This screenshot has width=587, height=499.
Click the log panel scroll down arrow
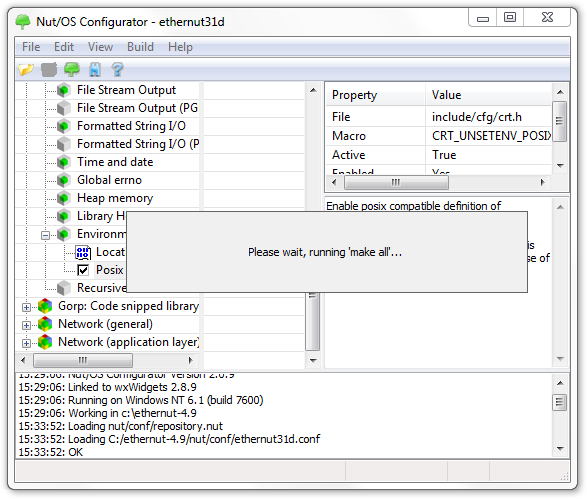560,449
